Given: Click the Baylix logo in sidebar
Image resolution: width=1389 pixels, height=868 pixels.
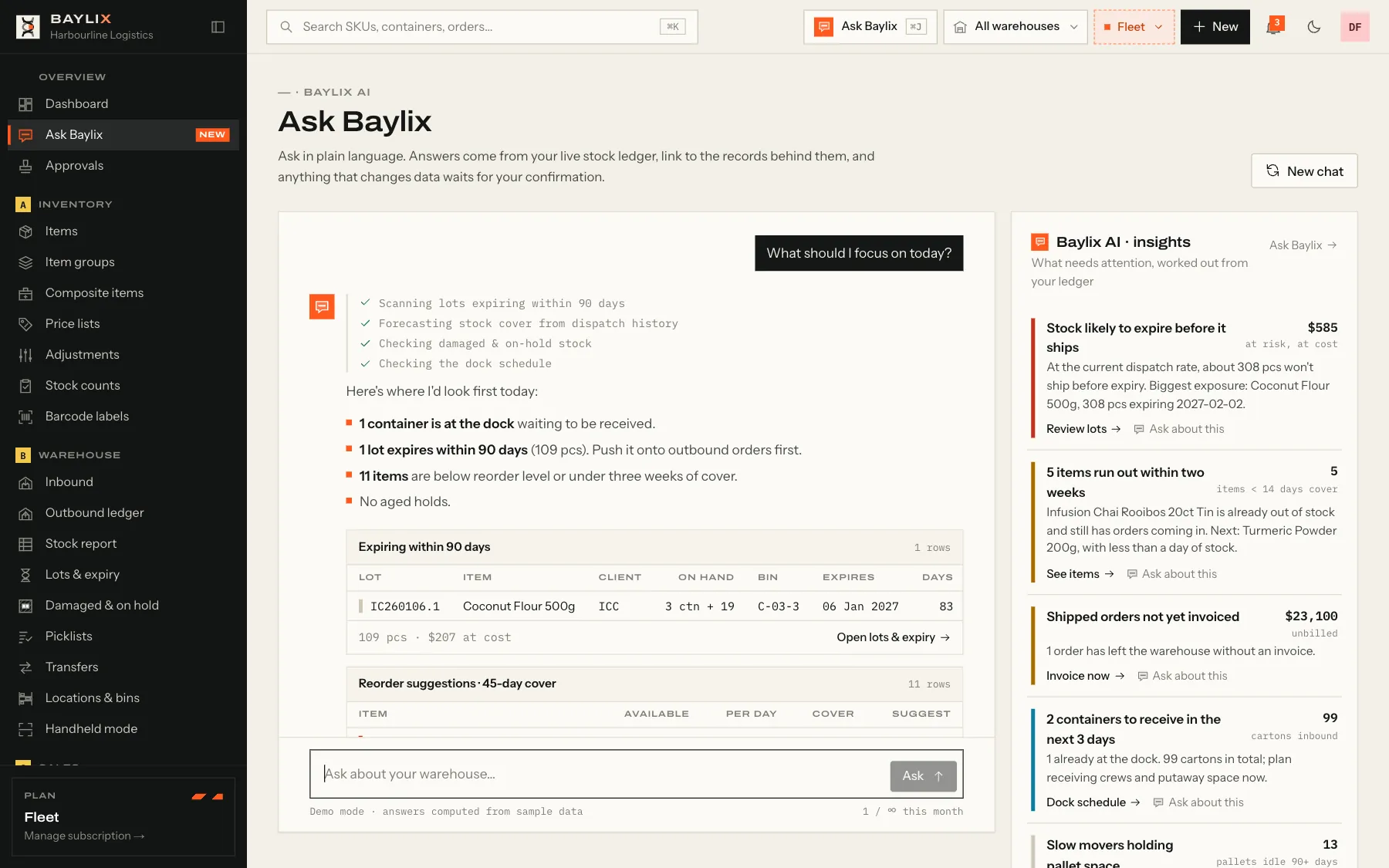Looking at the screenshot, I should click(28, 27).
